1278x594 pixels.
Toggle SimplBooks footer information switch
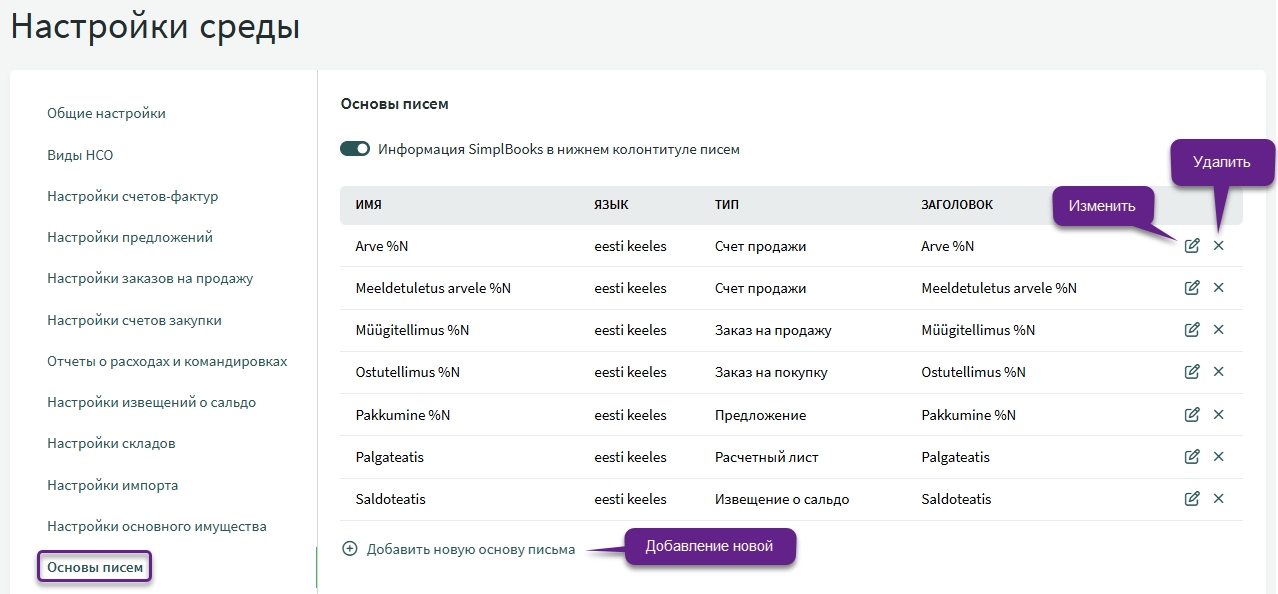coord(355,149)
